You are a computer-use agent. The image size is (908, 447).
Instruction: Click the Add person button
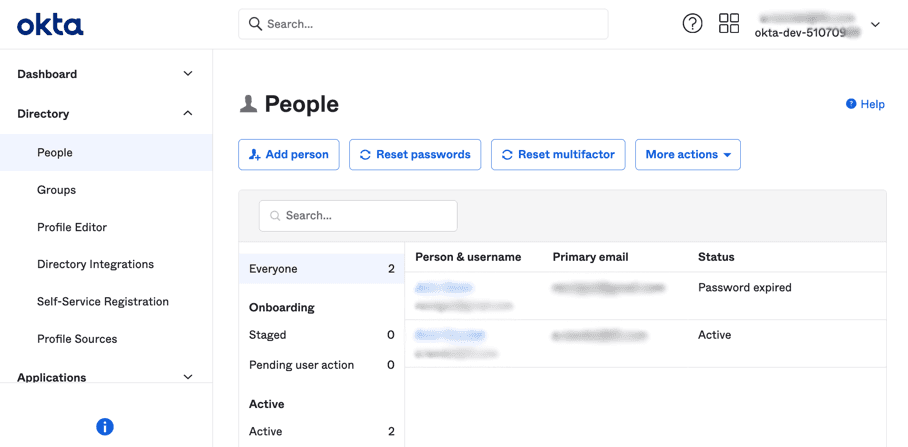click(x=289, y=155)
